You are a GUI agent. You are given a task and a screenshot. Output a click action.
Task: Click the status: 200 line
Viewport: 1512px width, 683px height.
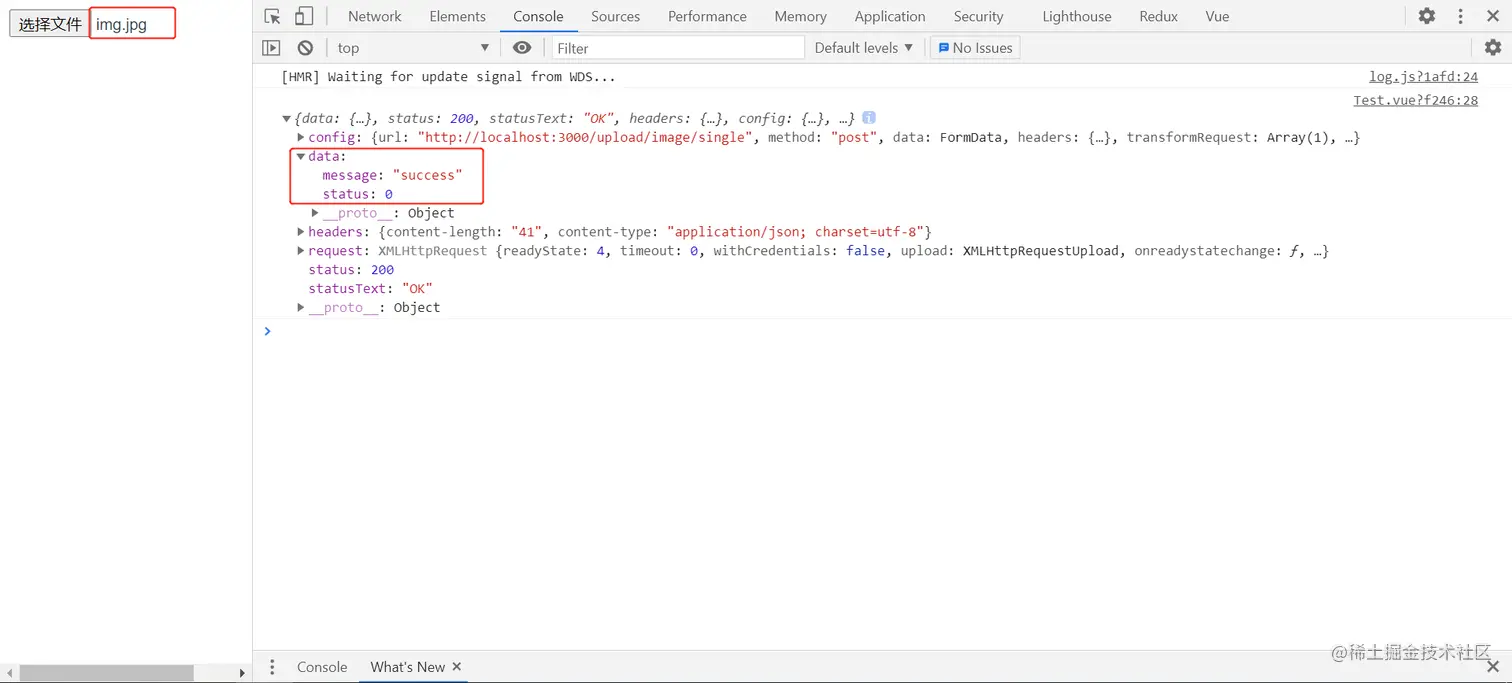tap(351, 270)
